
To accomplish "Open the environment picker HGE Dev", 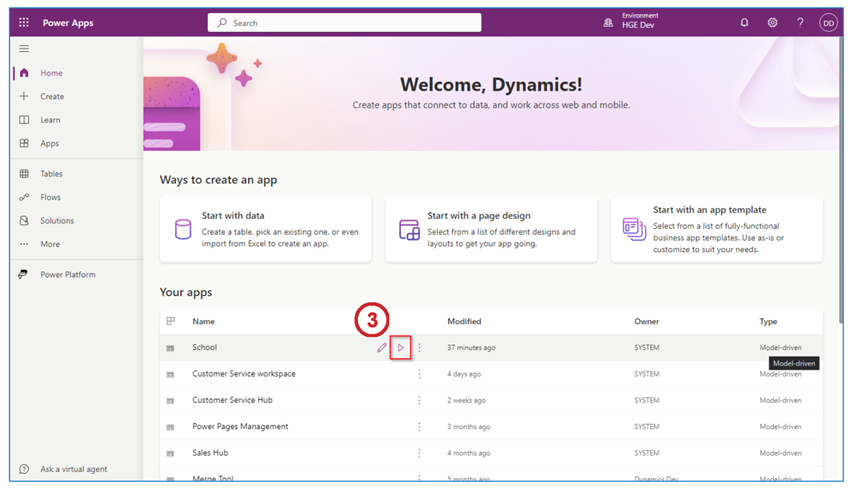I will [634, 23].
